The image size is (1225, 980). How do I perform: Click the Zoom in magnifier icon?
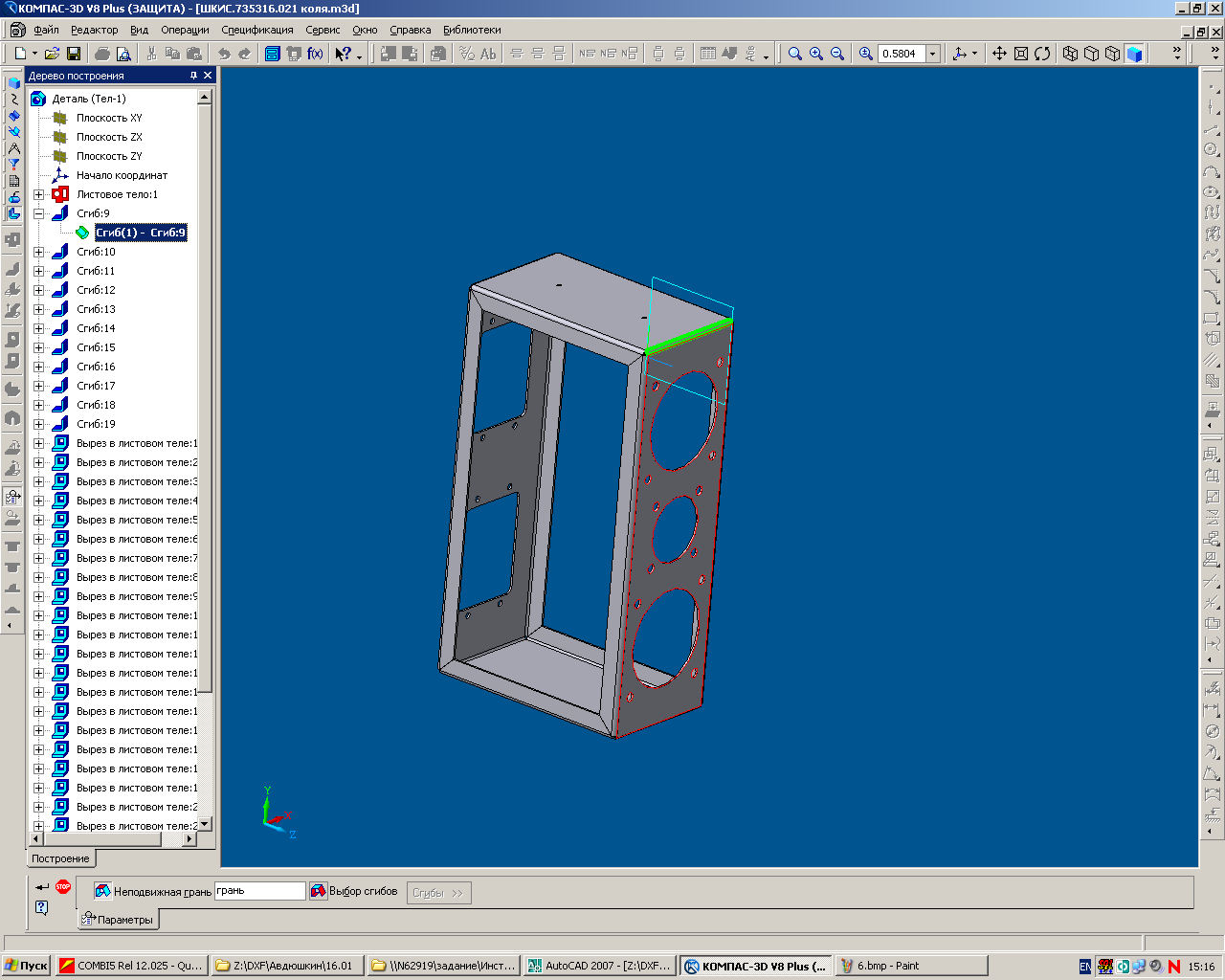pos(816,54)
